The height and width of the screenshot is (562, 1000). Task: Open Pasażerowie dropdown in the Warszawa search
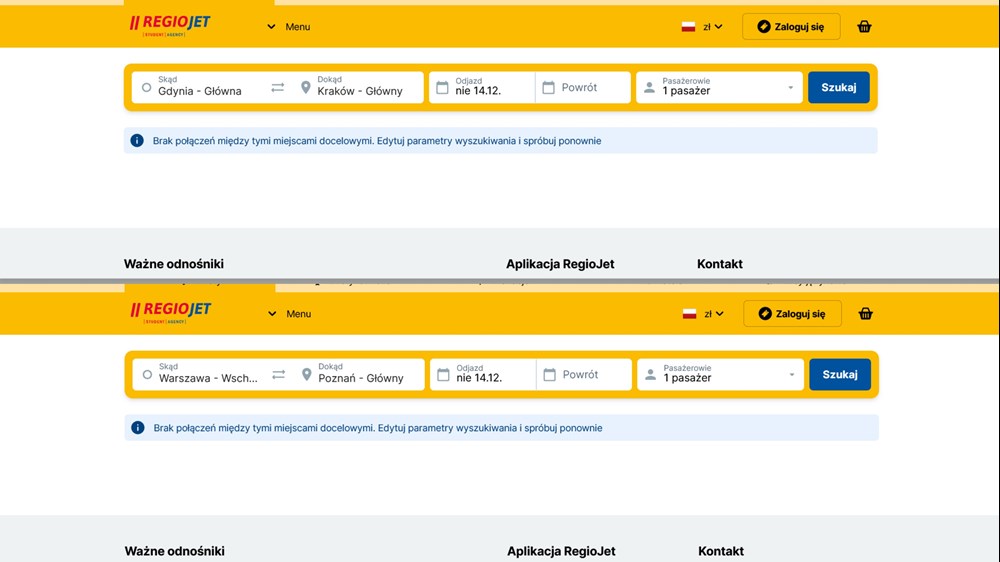coord(721,375)
